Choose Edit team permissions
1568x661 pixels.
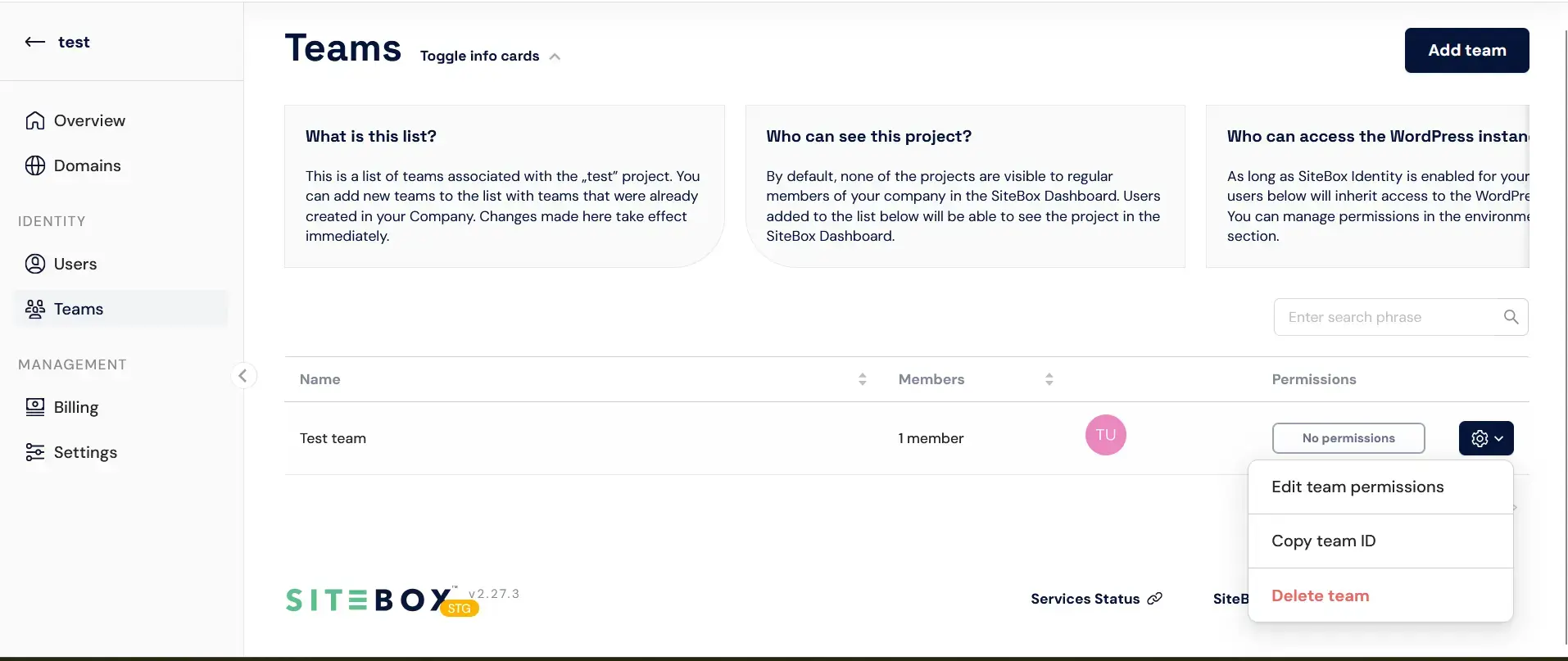tap(1380, 487)
